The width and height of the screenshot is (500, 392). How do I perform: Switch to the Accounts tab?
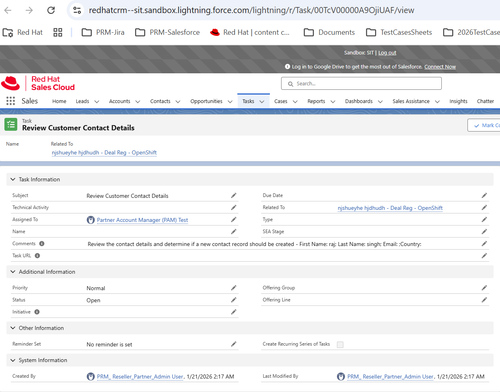coord(120,101)
